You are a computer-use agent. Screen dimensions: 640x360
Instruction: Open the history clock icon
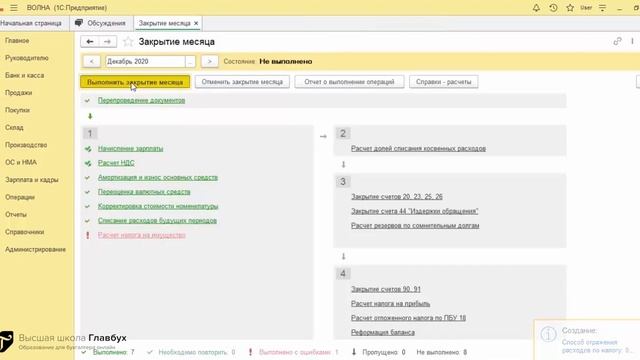tap(553, 8)
